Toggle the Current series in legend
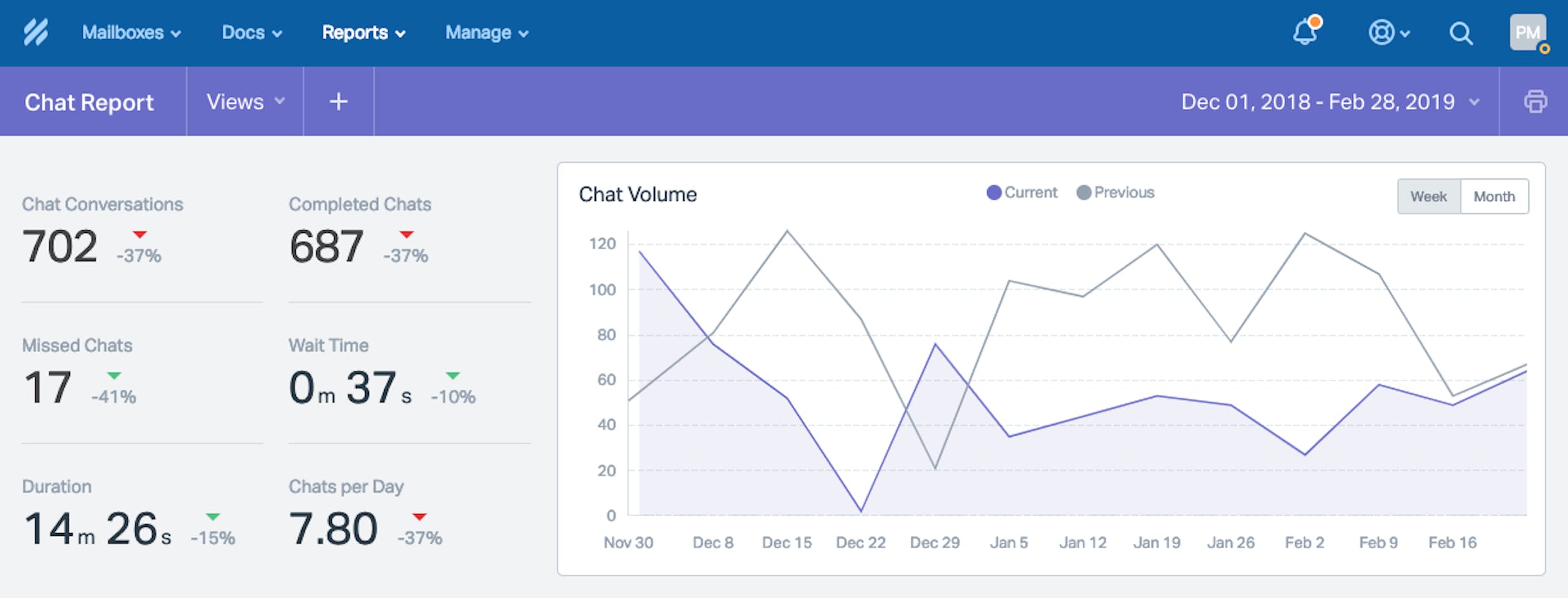Viewport: 1568px width, 598px height. click(x=1021, y=192)
